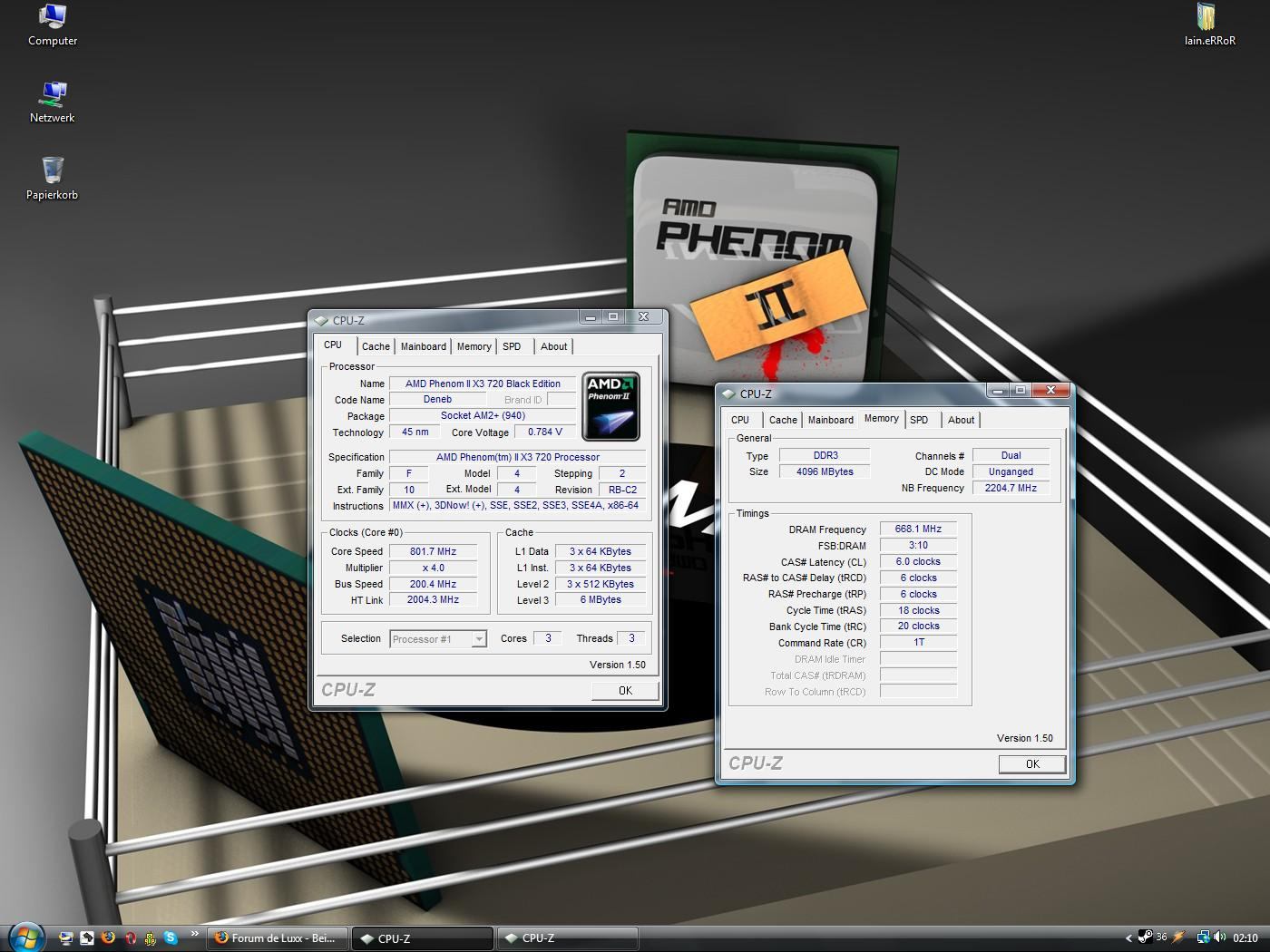Click the taskbar clock showing 02:10
Viewport: 1270px width, 952px height.
1246,938
